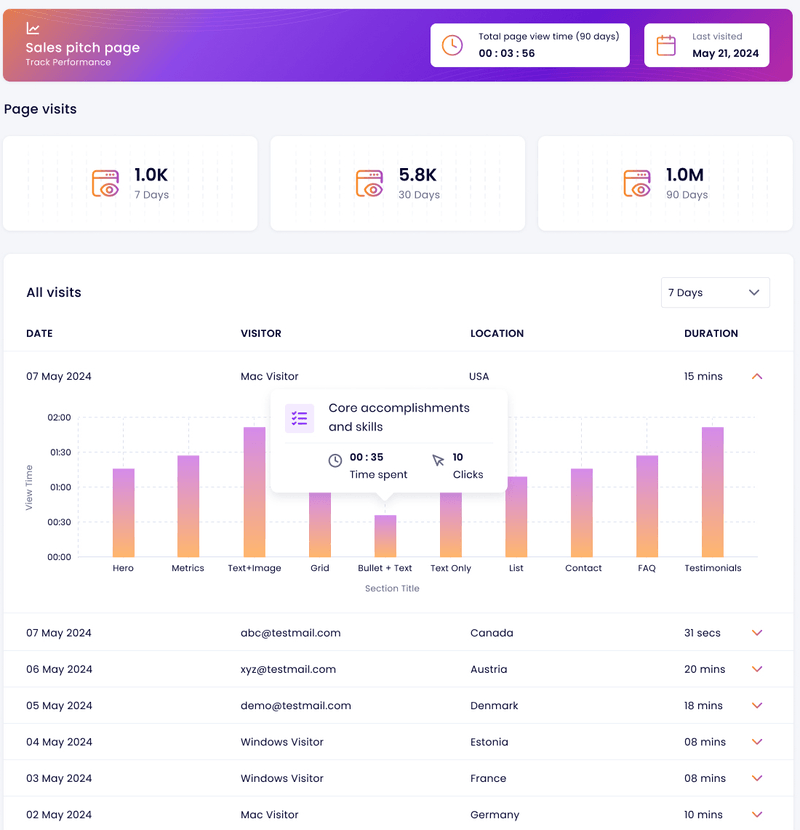Select the Testimonials bar in the chart
The width and height of the screenshot is (800, 830).
tap(713, 490)
